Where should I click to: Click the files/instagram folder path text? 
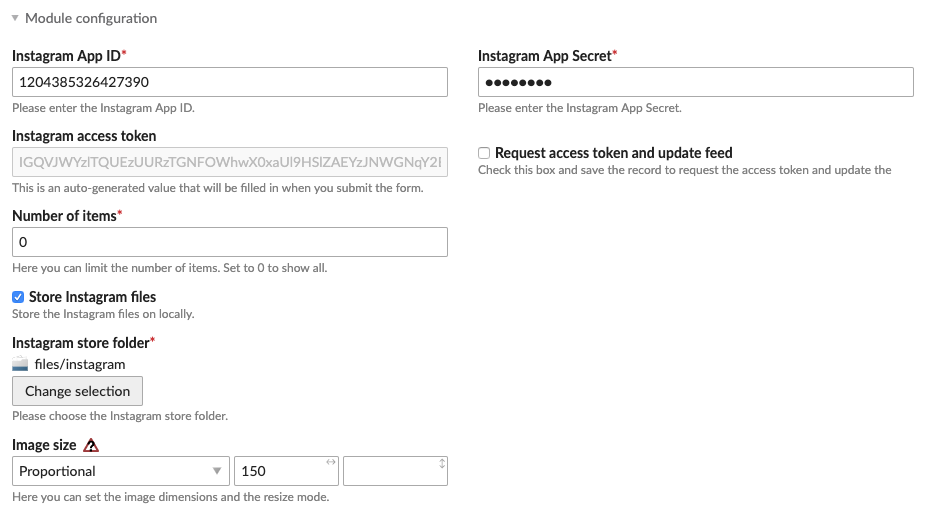click(x=80, y=365)
